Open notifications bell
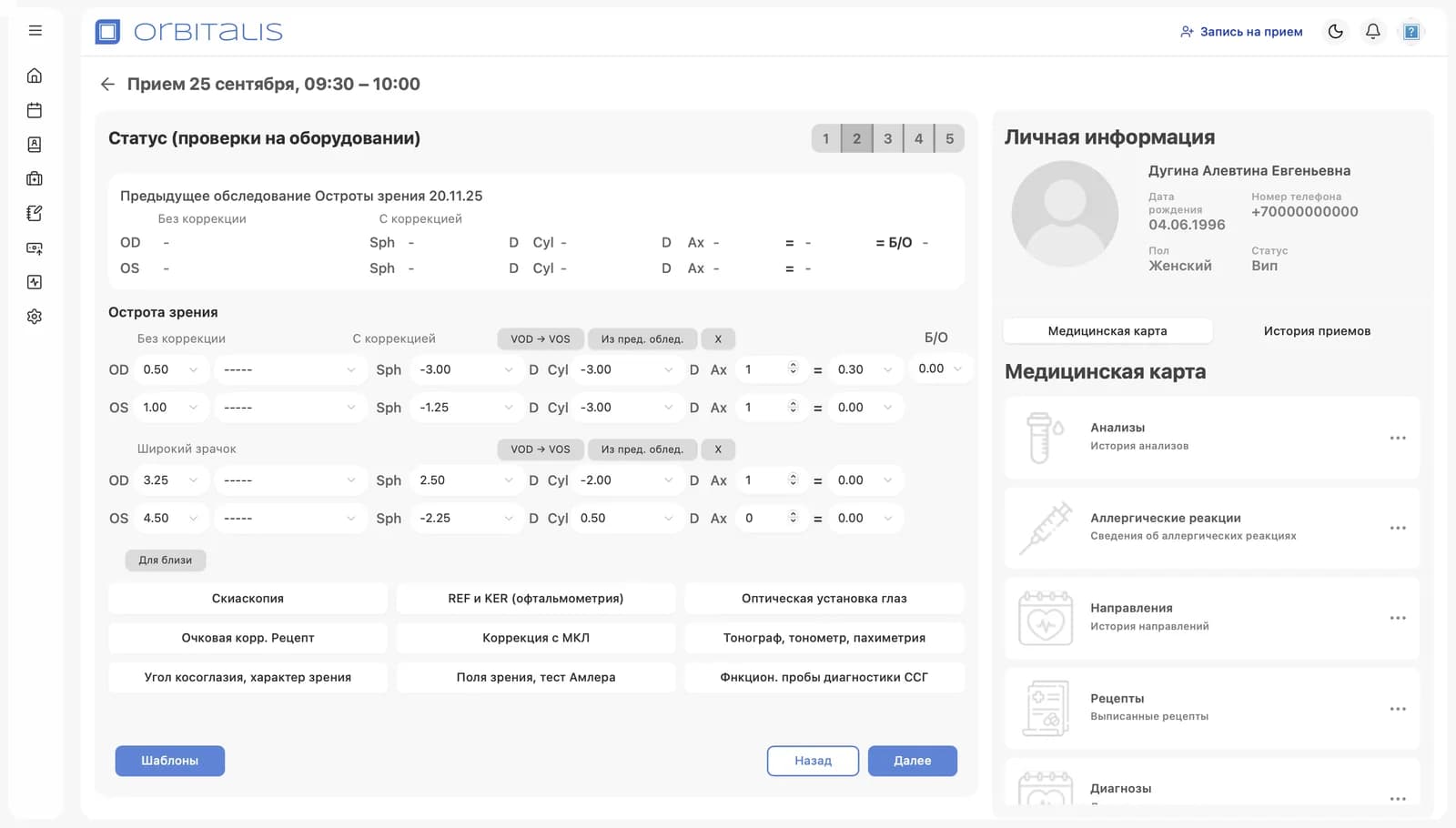The image size is (1456, 828). tap(1373, 32)
